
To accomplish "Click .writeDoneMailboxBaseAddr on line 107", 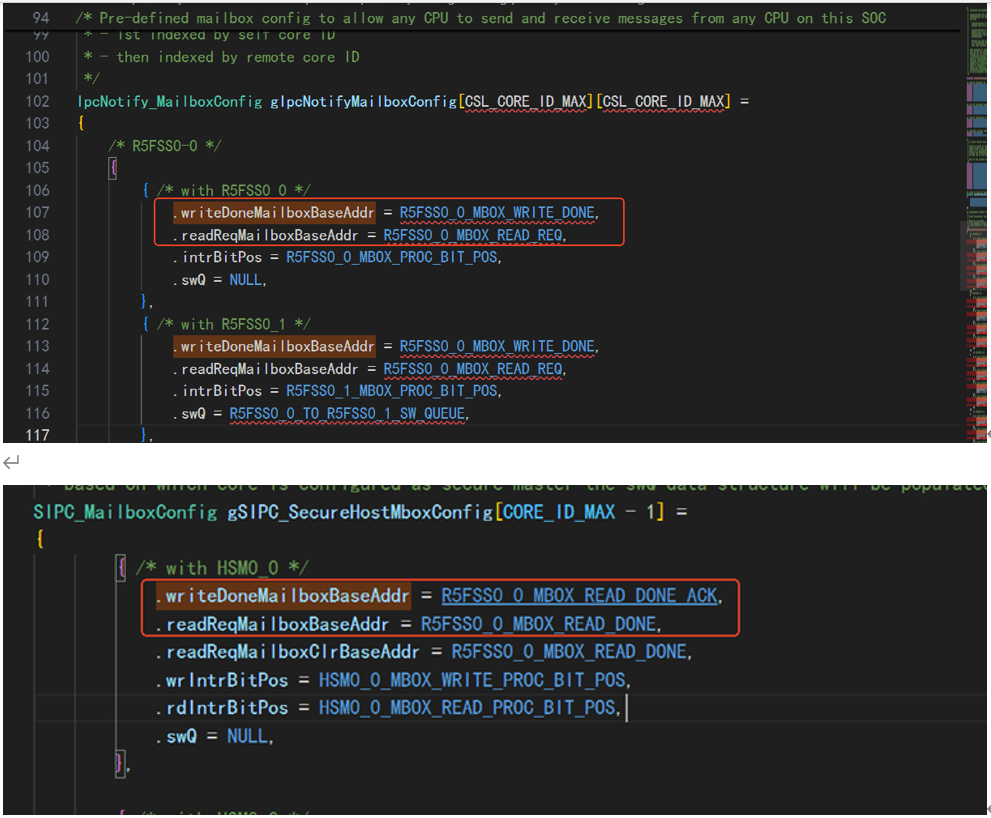I will tap(274, 213).
